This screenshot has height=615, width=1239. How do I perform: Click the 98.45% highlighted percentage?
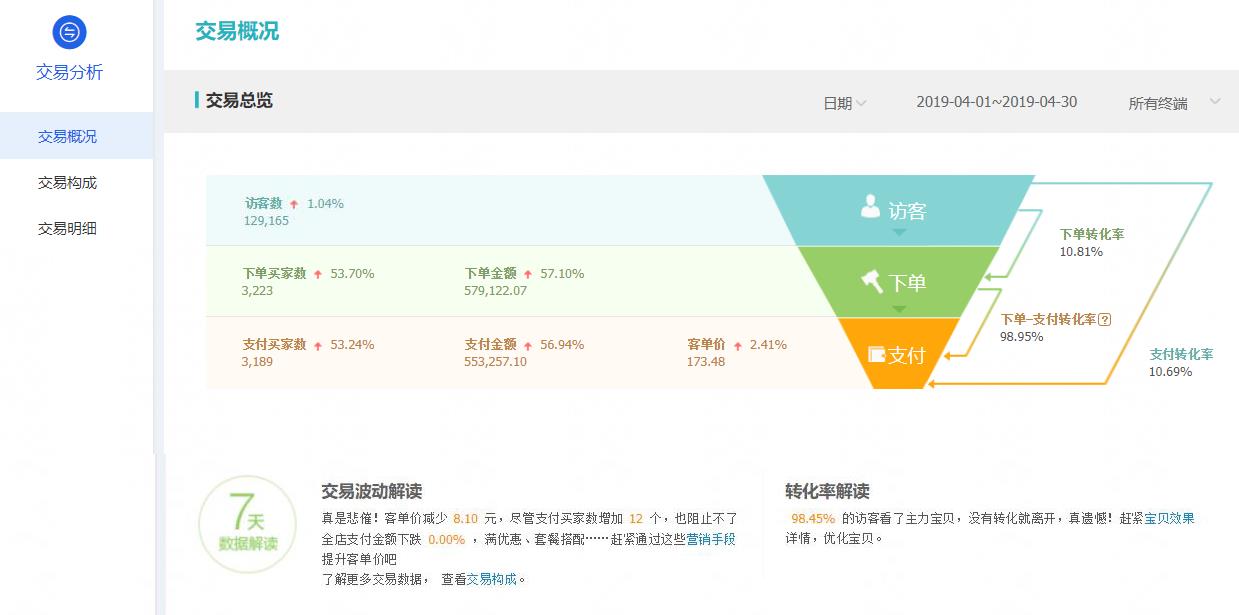point(813,519)
